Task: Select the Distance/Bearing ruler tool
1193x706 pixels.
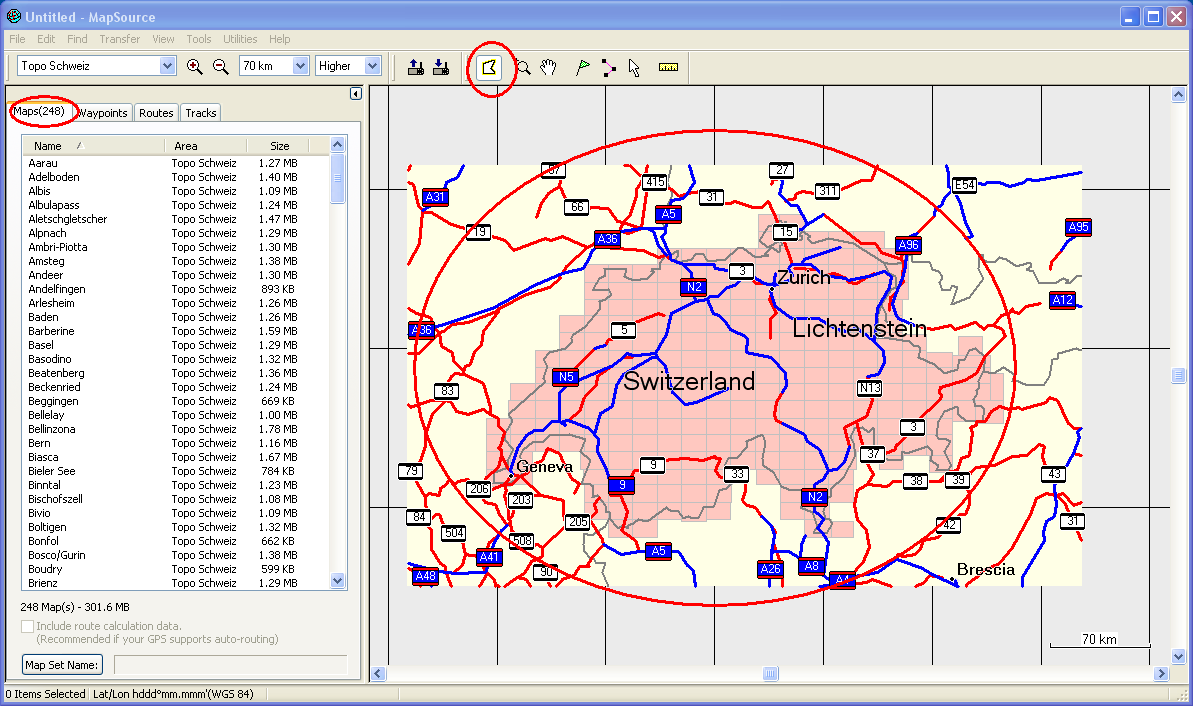Action: click(668, 67)
